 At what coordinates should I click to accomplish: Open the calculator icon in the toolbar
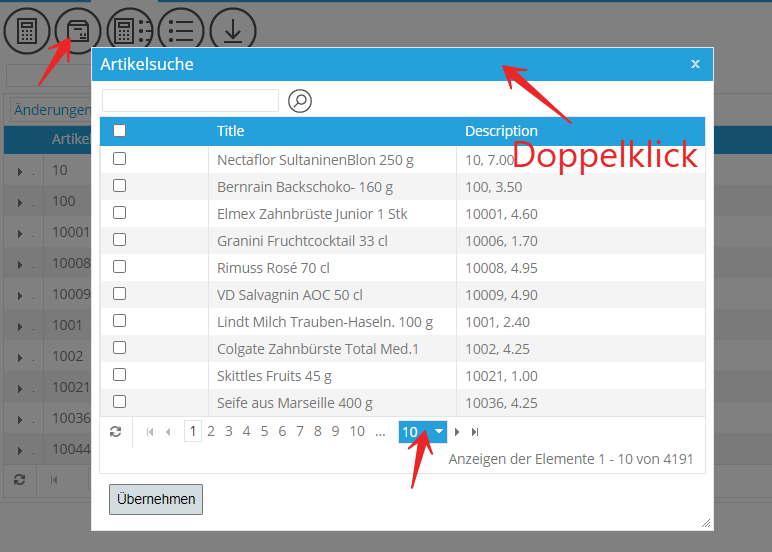tap(27, 31)
